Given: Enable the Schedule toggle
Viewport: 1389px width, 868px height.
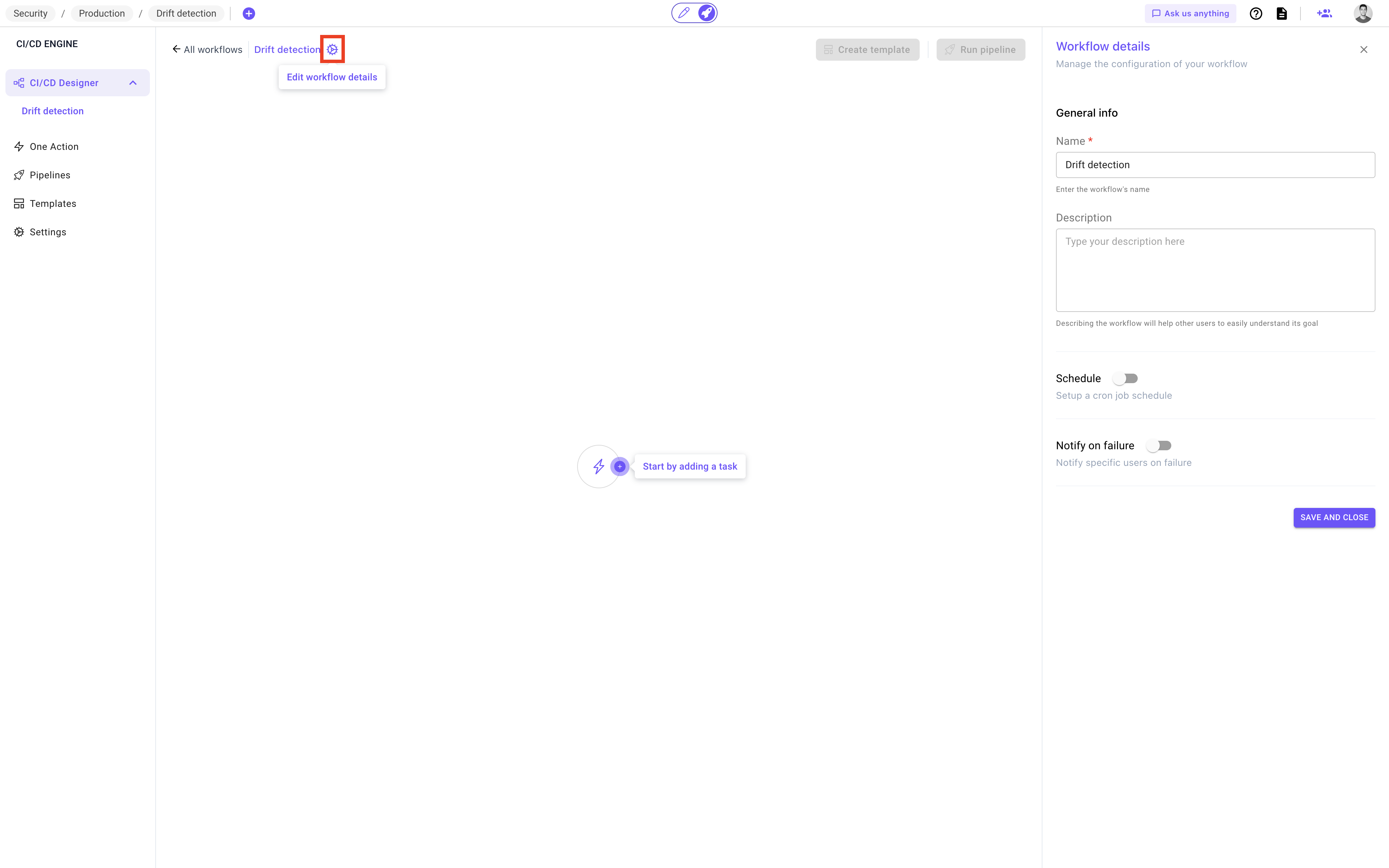Looking at the screenshot, I should (1125, 378).
